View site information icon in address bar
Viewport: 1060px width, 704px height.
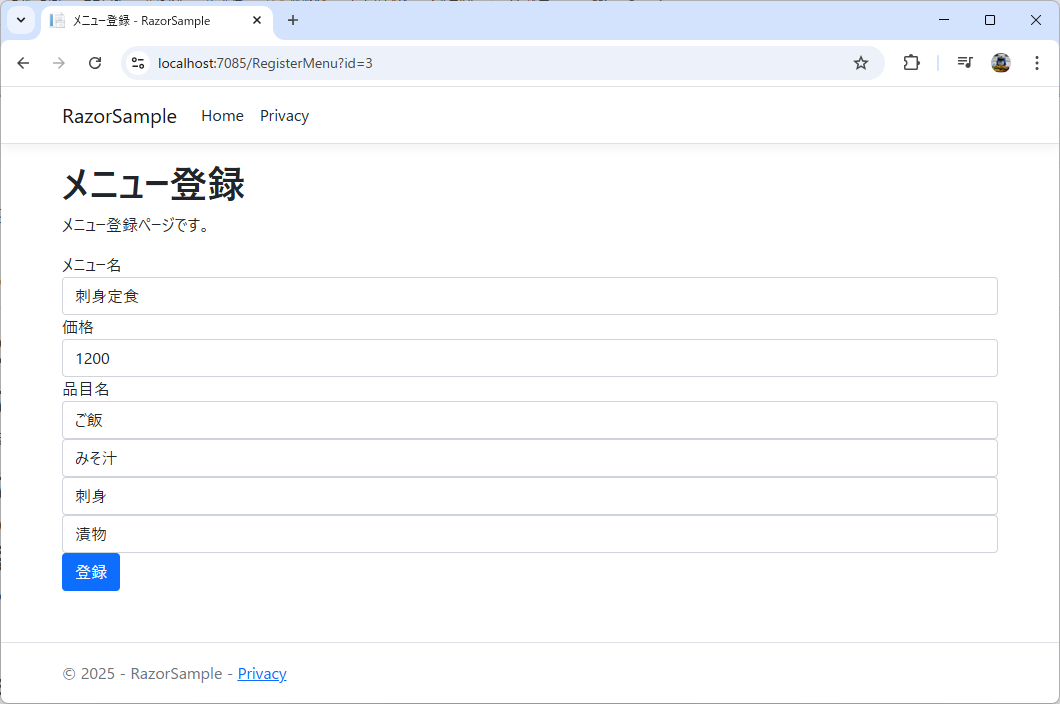139,63
